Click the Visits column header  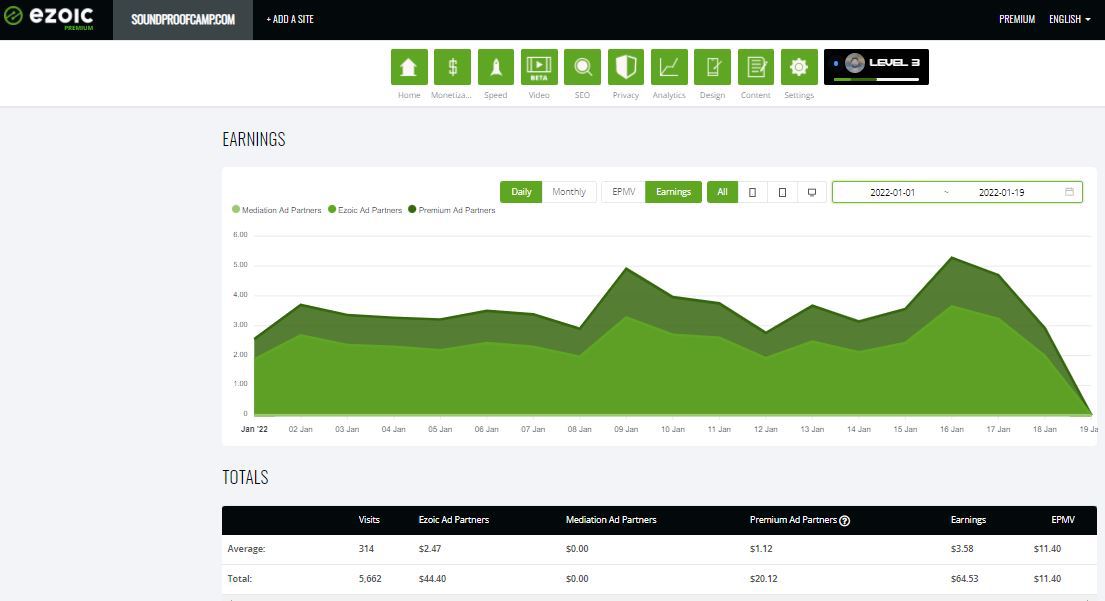point(369,520)
